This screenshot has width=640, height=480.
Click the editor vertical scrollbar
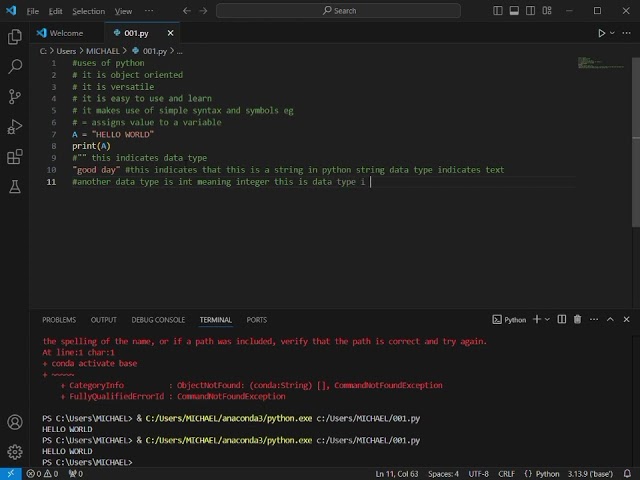[x=636, y=142]
